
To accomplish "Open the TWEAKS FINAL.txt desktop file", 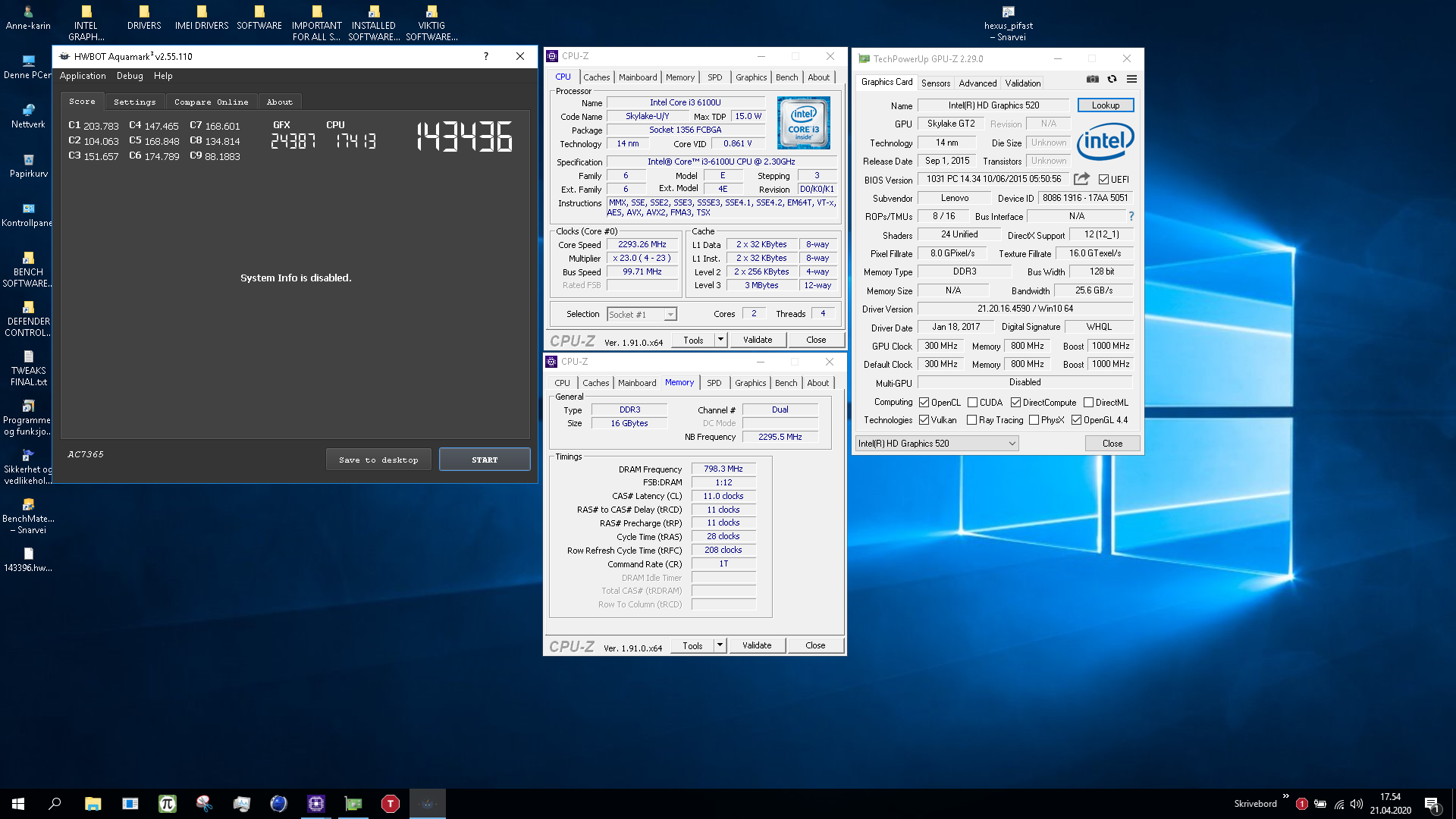I will 29,368.
